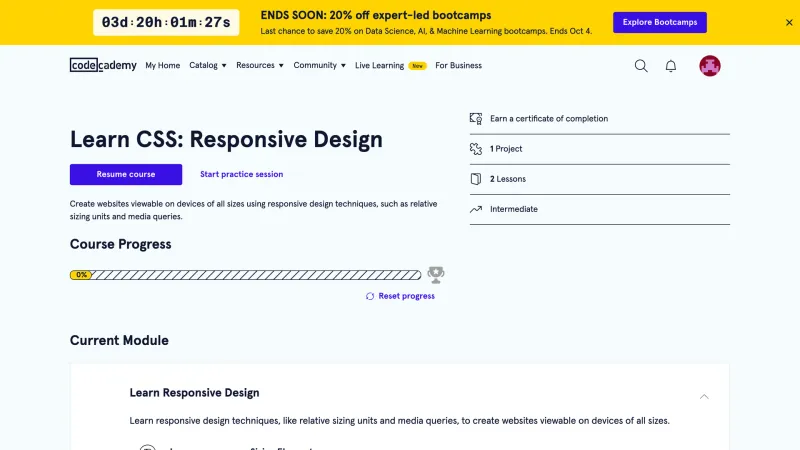This screenshot has width=800, height=450.
Task: Click the Explore Bootcamps button
Action: point(660,22)
